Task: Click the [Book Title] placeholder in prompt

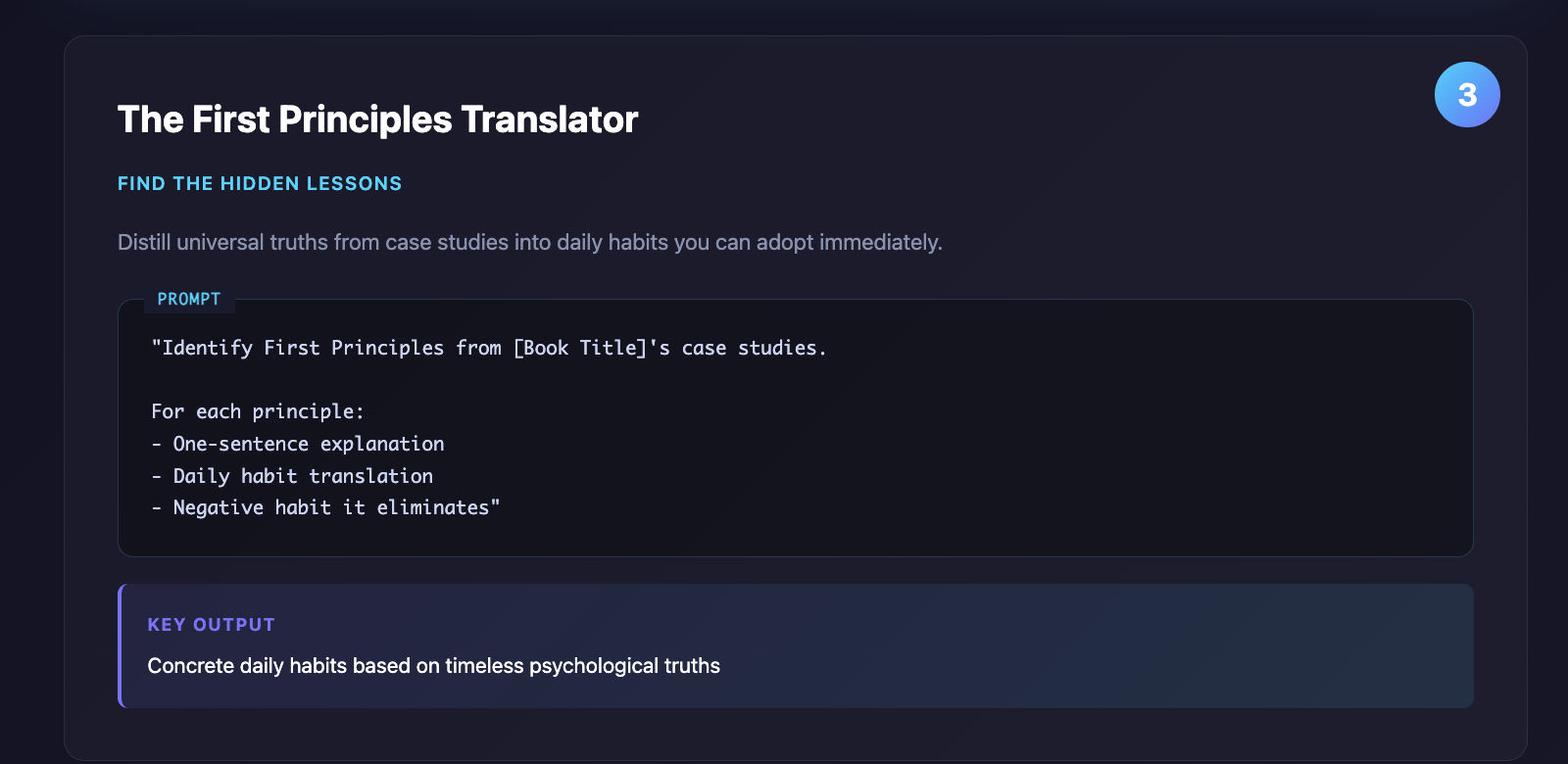Action: (580, 348)
